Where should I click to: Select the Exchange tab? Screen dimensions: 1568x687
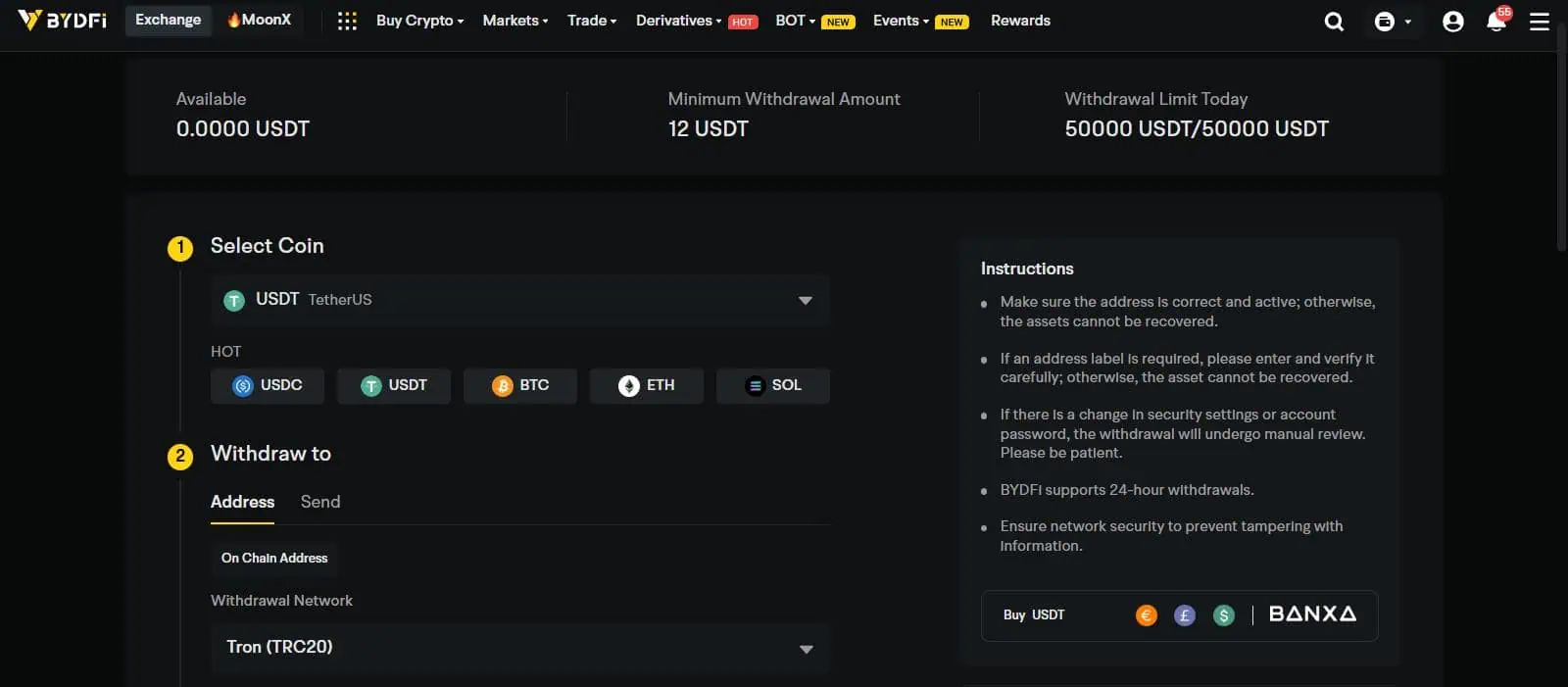[168, 20]
